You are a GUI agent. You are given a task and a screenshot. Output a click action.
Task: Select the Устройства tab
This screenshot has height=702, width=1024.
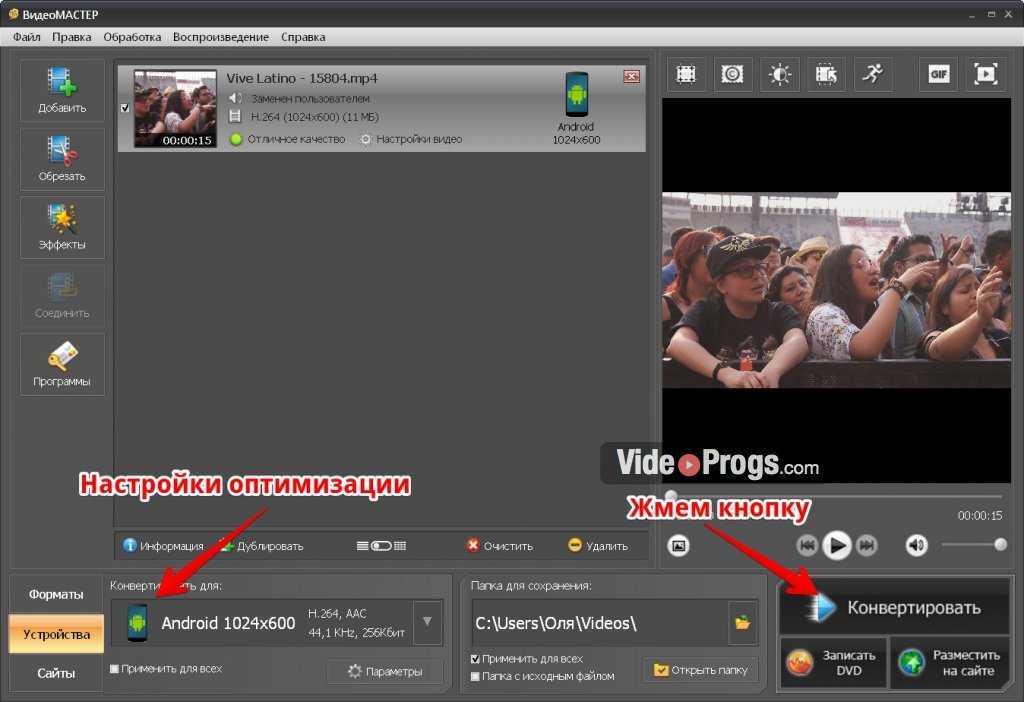pos(56,633)
